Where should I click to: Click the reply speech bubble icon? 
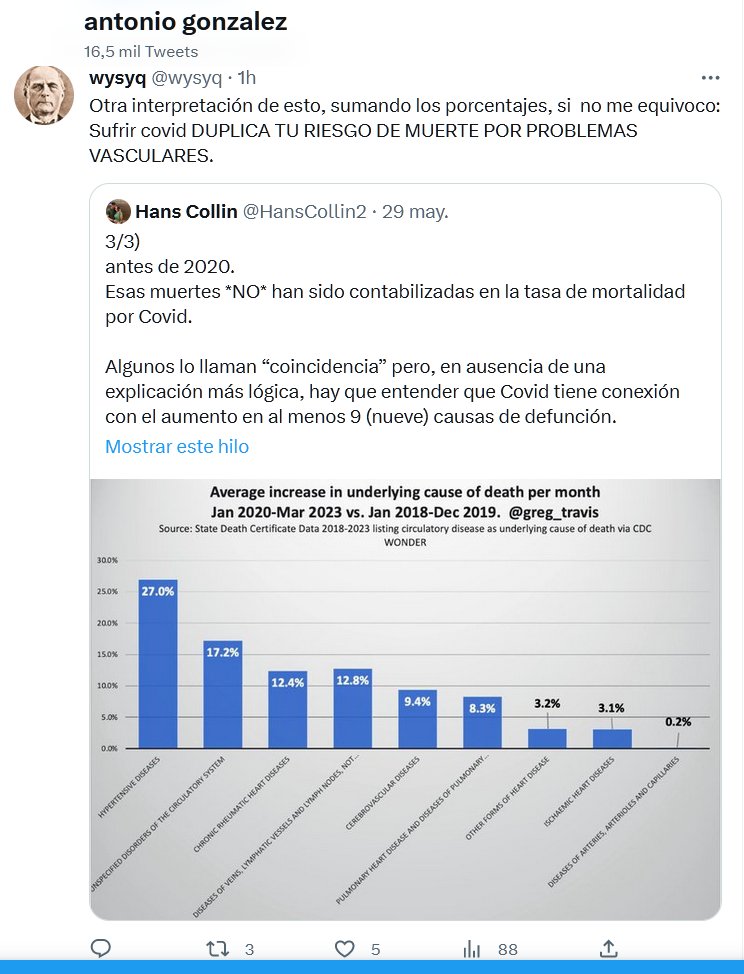click(101, 948)
